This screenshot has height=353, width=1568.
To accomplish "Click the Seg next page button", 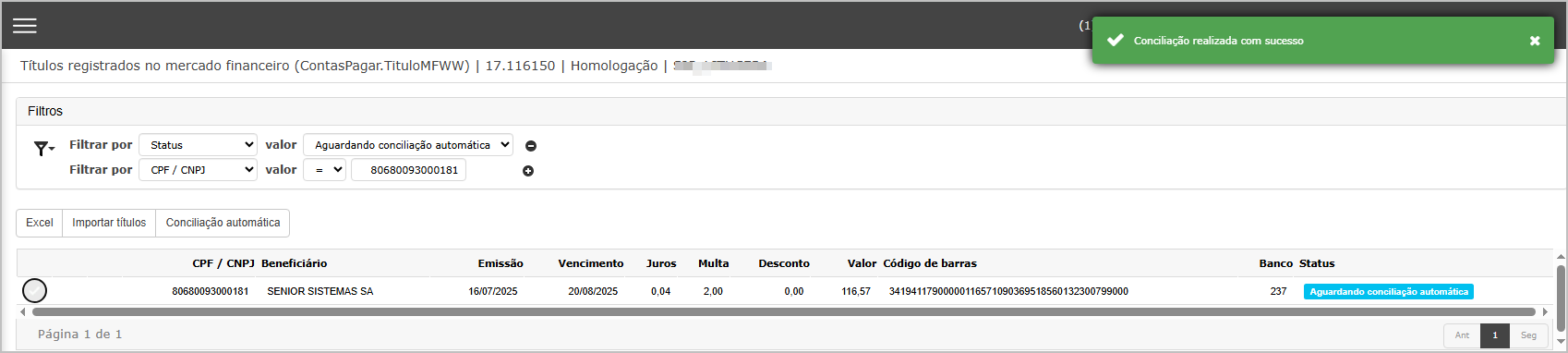I will click(1529, 335).
